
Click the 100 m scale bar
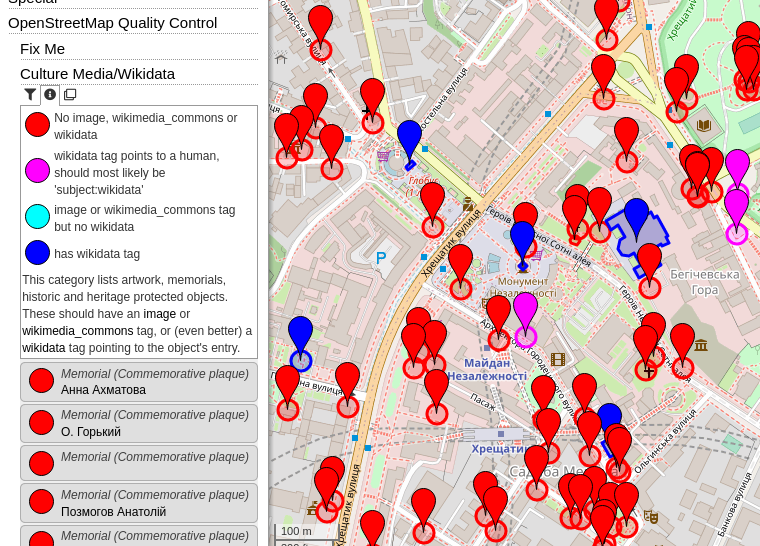(305, 532)
